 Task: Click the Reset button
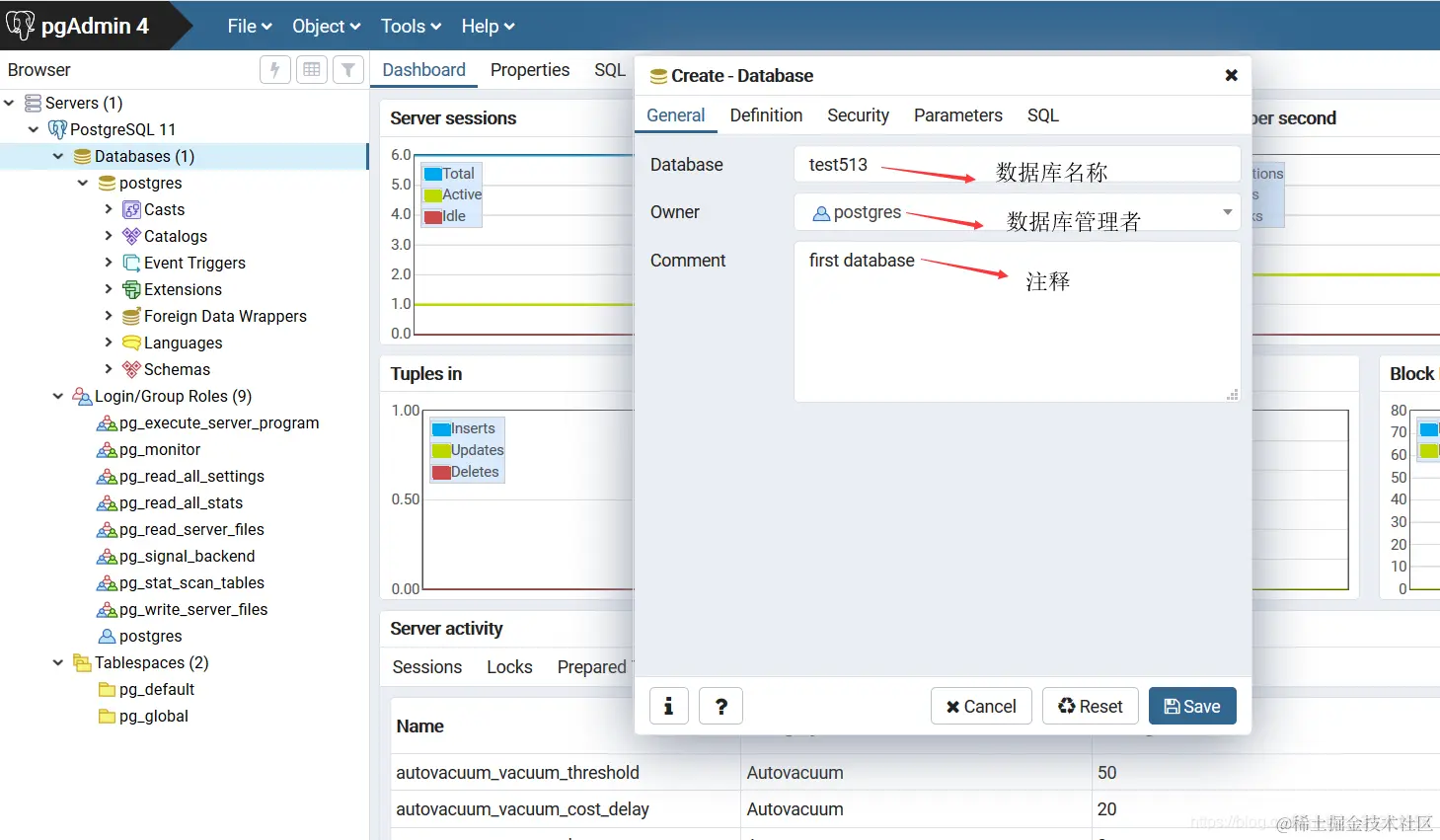[1090, 706]
